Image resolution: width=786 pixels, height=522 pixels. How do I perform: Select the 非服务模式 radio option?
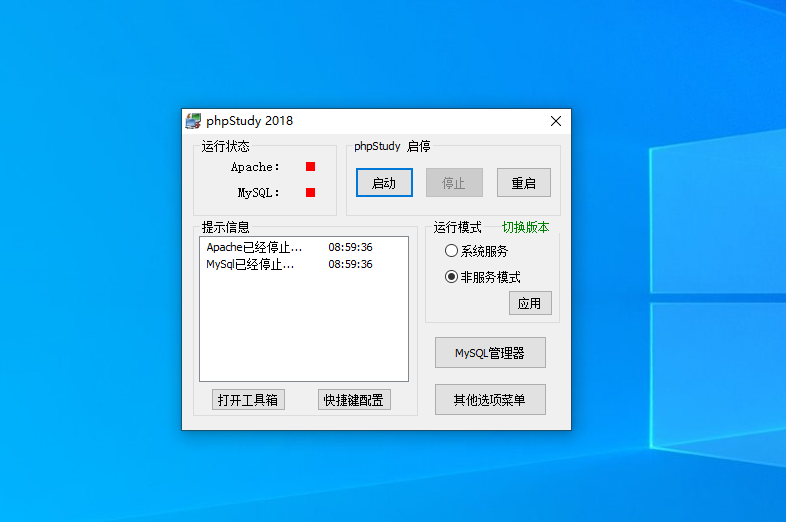[x=482, y=277]
